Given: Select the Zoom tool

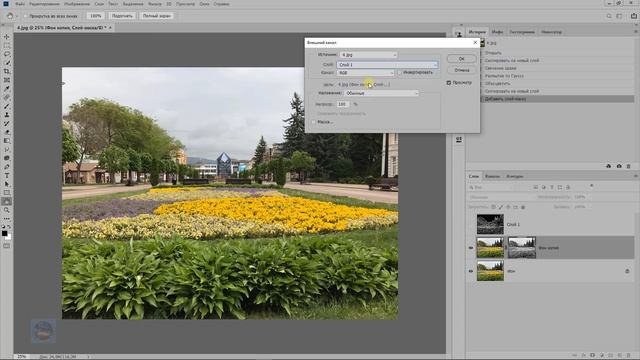Looking at the screenshot, I should tap(7, 210).
